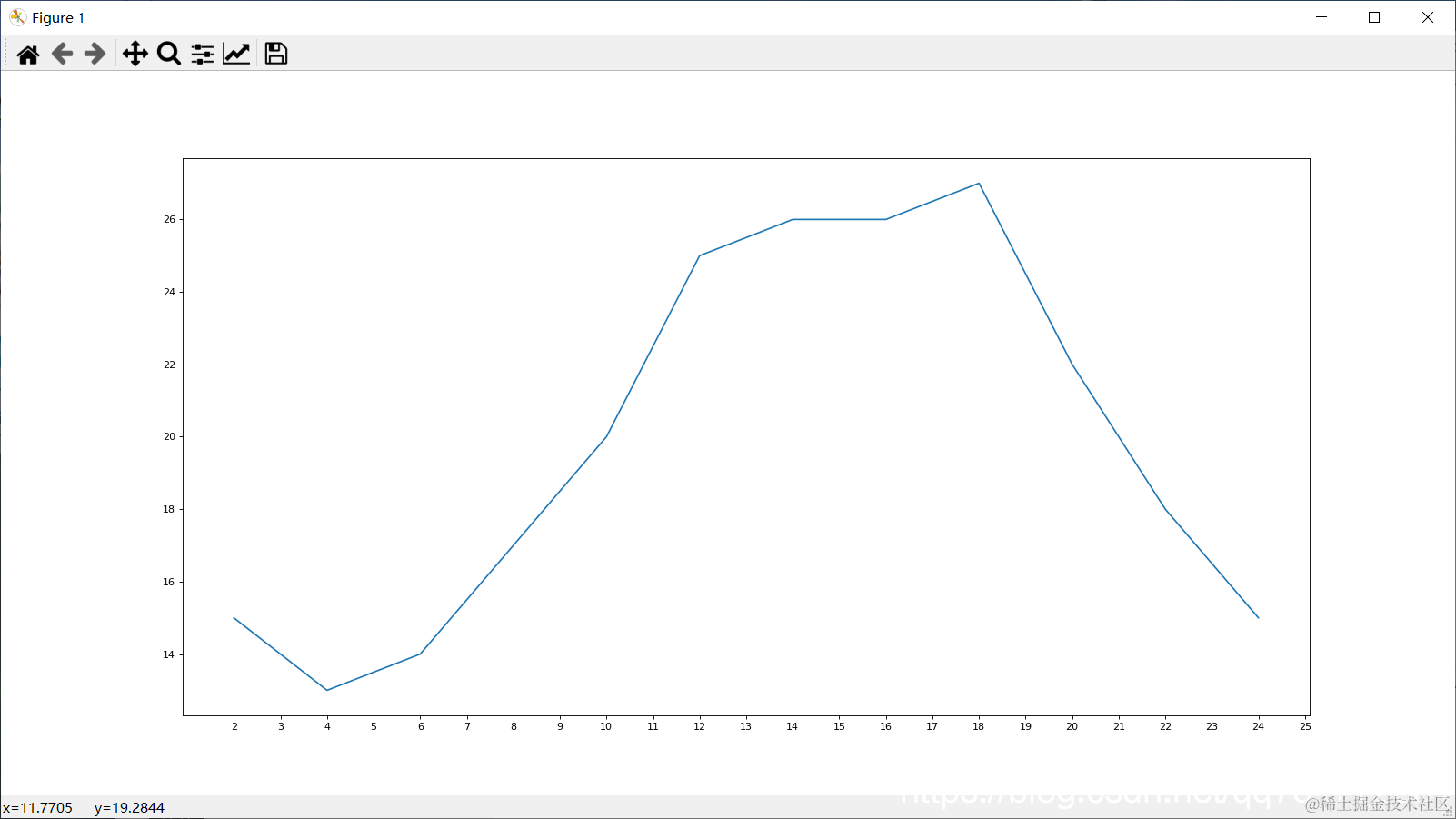Open Edit axis and curve parameters
This screenshot has height=819, width=1456.
click(236, 54)
